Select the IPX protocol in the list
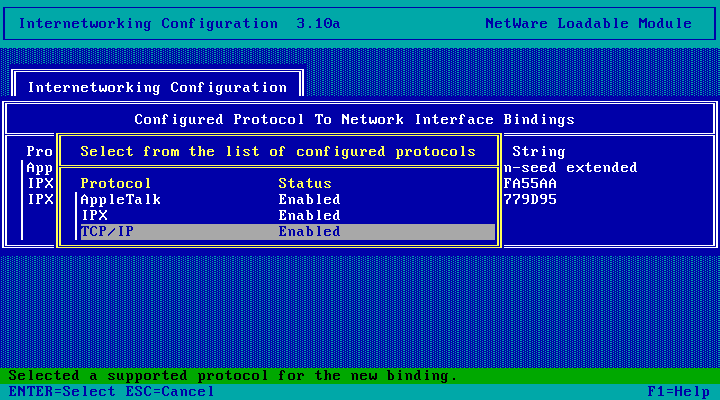The image size is (720, 400). [288, 216]
